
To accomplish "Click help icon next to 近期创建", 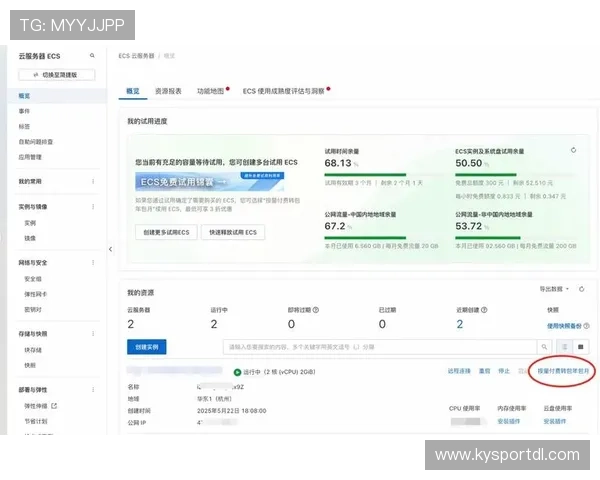I will (x=484, y=310).
